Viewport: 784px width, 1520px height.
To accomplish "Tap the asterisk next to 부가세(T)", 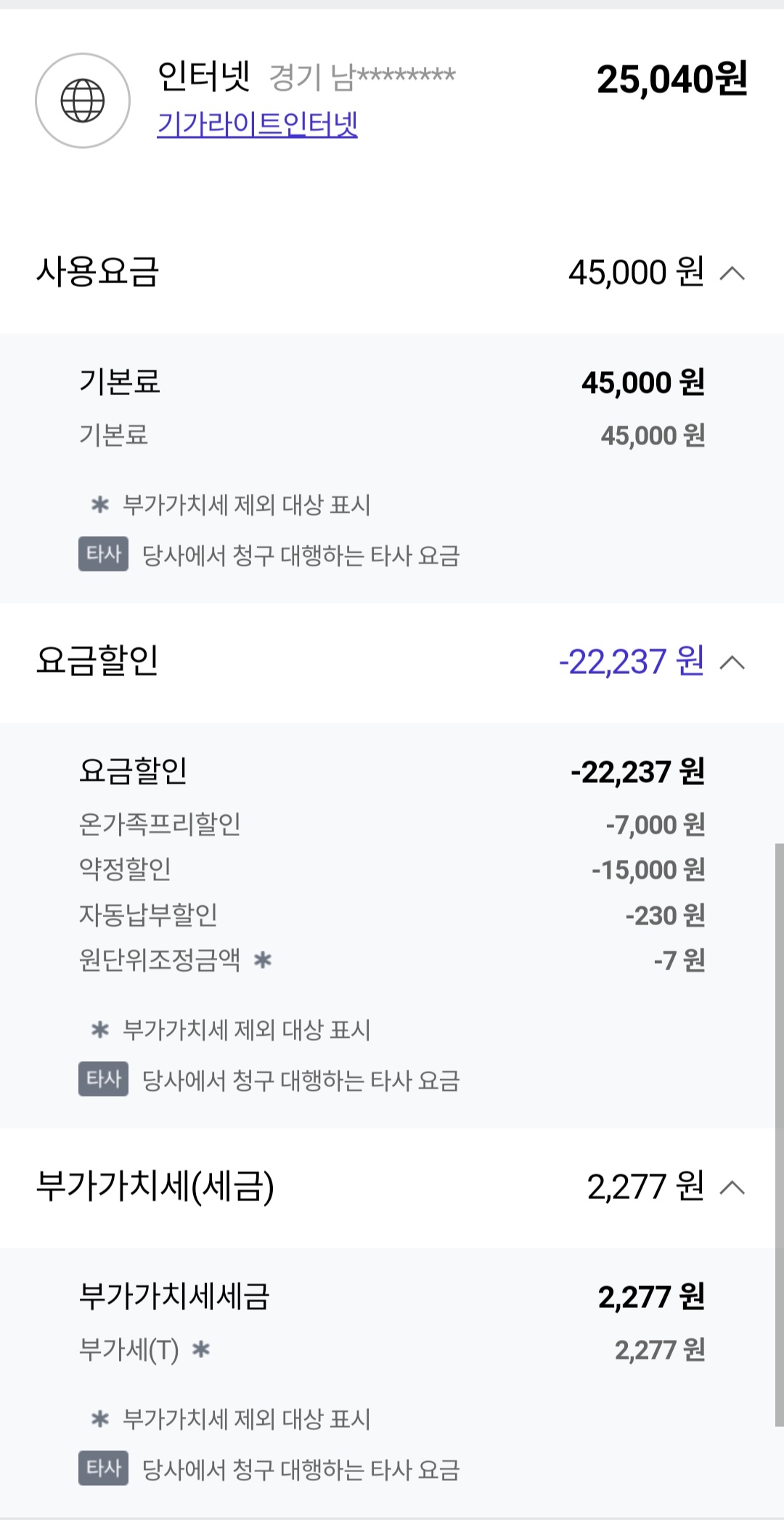I will tap(200, 1349).
